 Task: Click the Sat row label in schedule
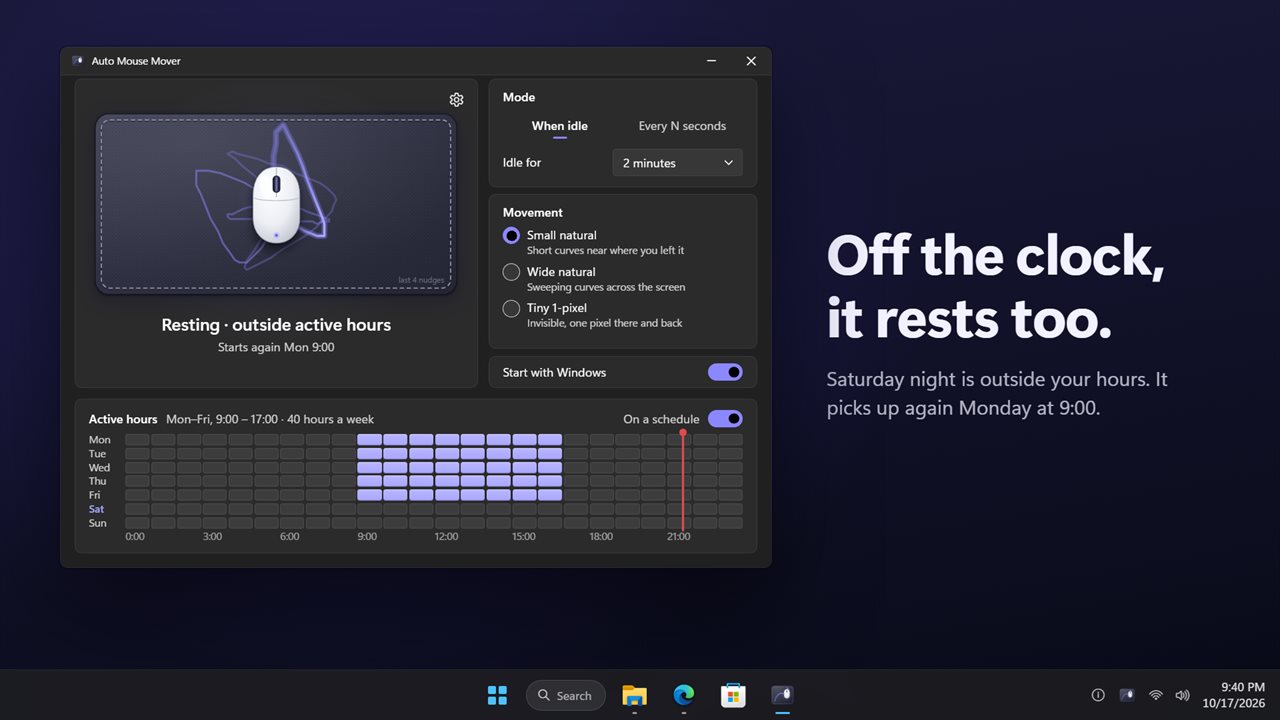(96, 509)
